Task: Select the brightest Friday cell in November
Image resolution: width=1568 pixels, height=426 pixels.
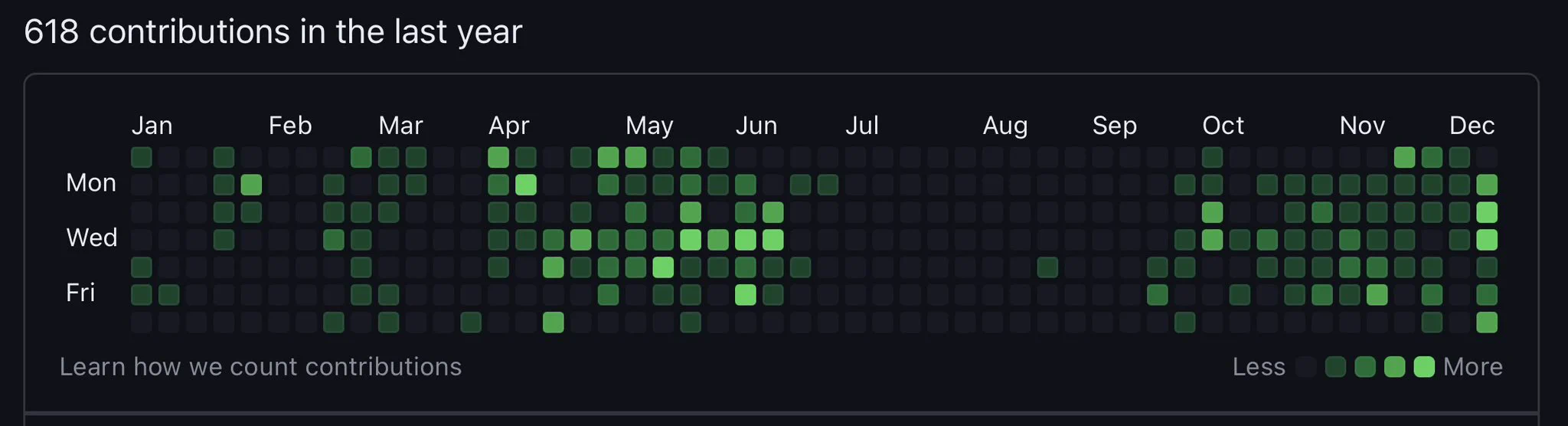Action: (1377, 295)
